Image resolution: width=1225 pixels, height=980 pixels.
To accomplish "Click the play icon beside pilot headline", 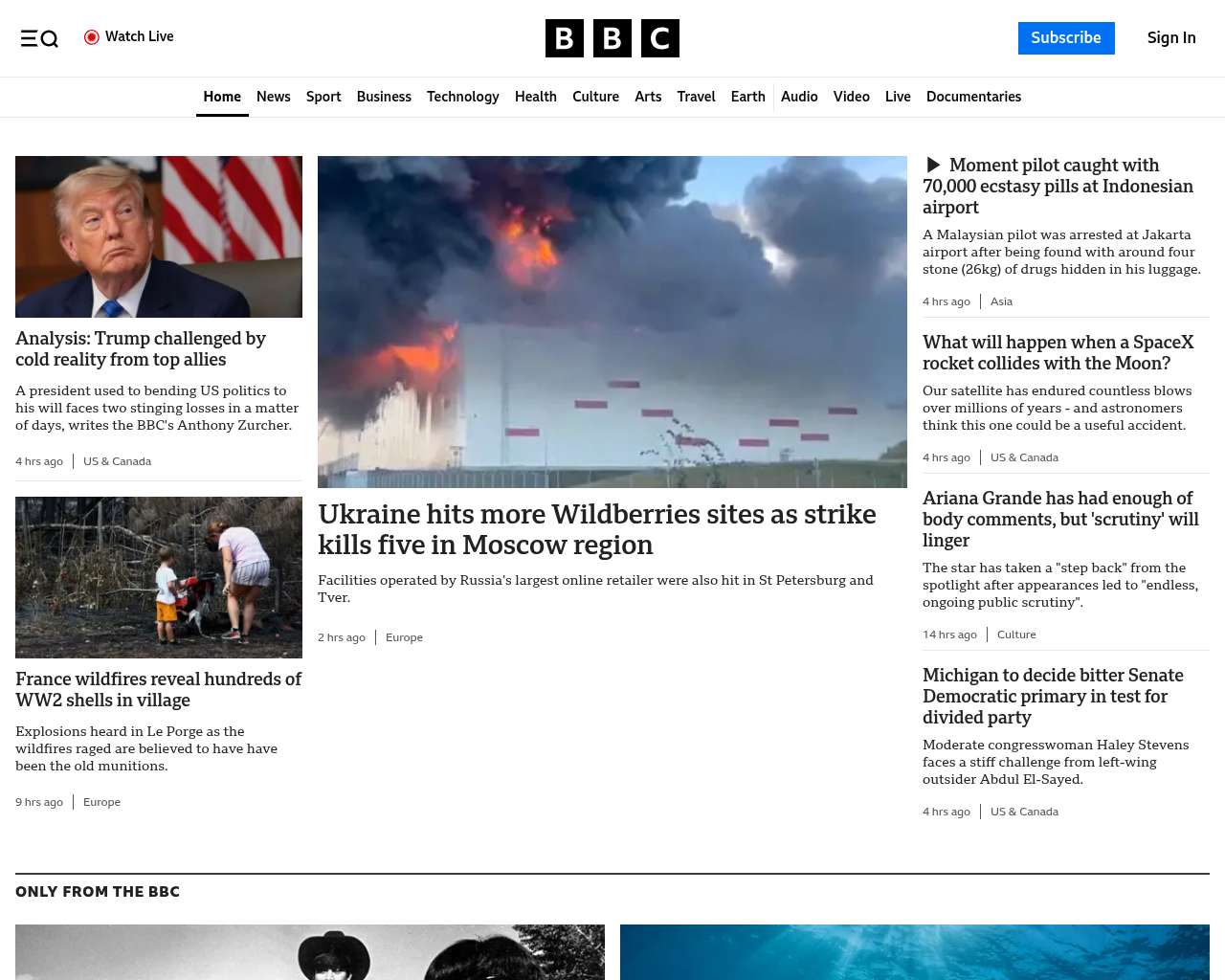I will pos(933,165).
